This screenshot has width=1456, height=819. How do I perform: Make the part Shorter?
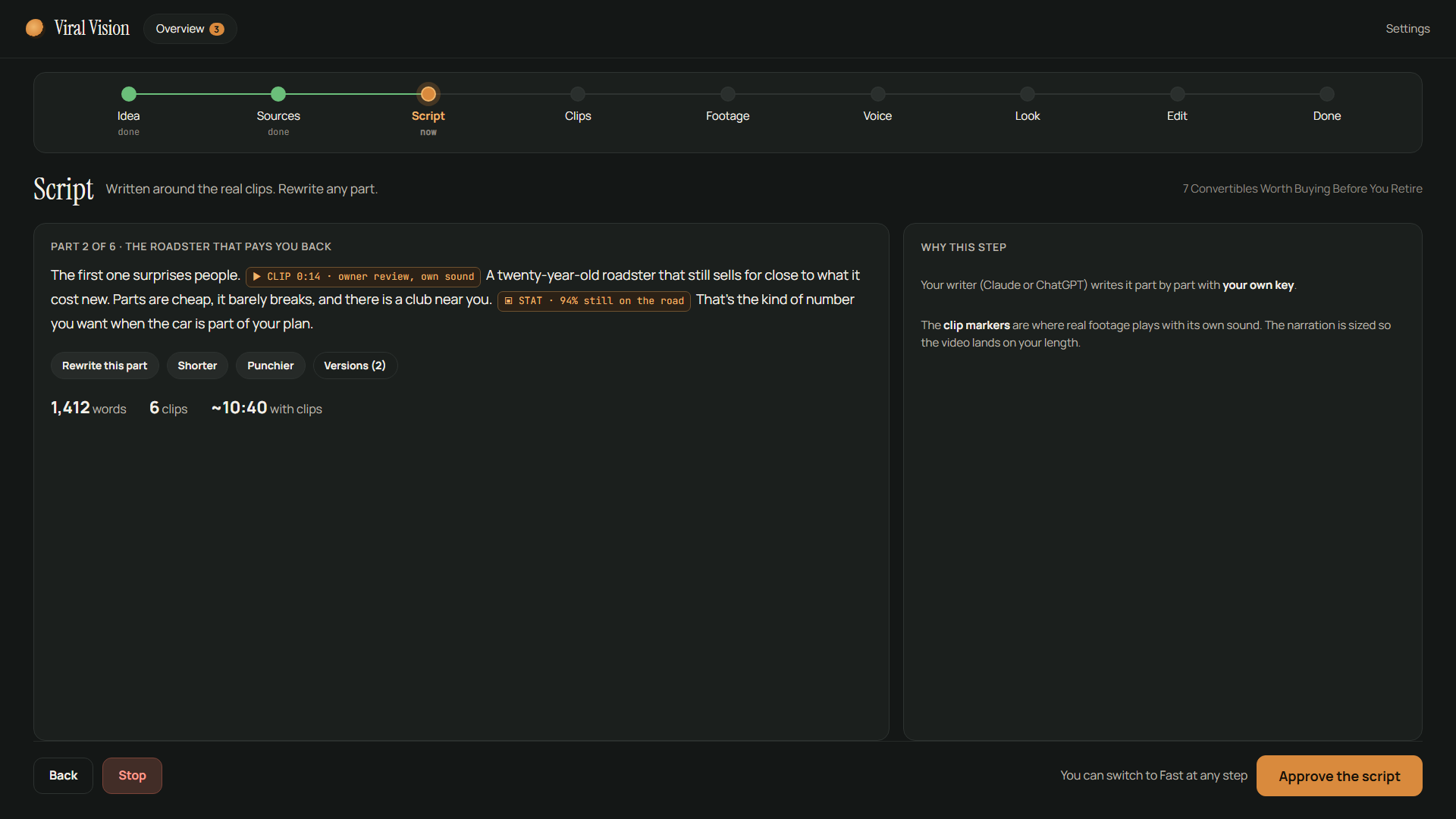(197, 366)
